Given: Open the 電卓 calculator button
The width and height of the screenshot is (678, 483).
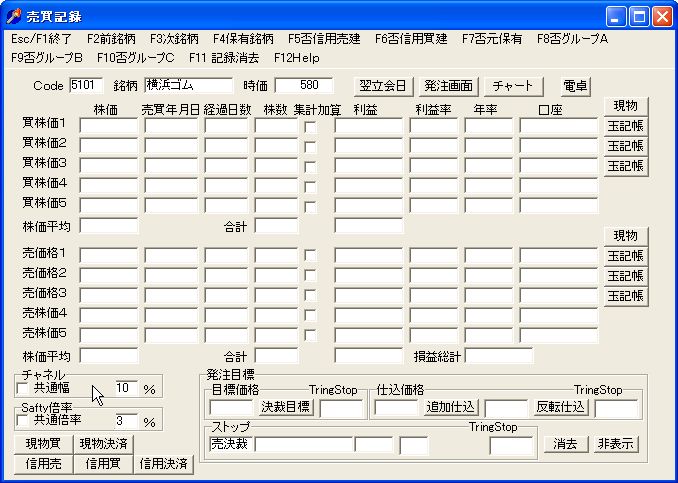Looking at the screenshot, I should click(x=575, y=86).
